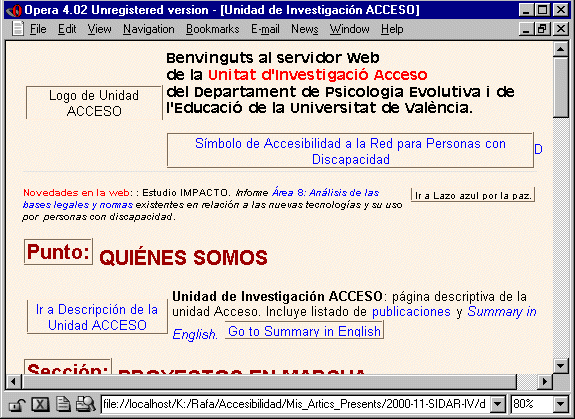
Task: Open the View menu
Action: click(99, 29)
